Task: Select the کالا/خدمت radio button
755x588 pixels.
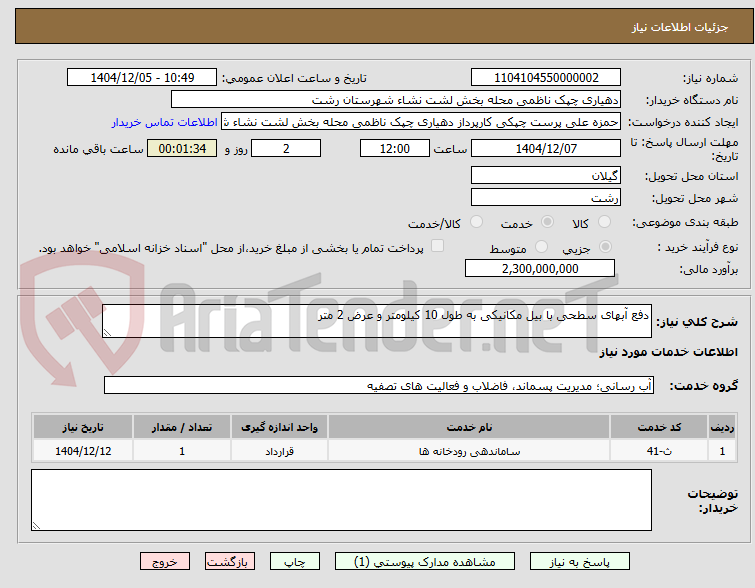Action: pyautogui.click(x=476, y=222)
